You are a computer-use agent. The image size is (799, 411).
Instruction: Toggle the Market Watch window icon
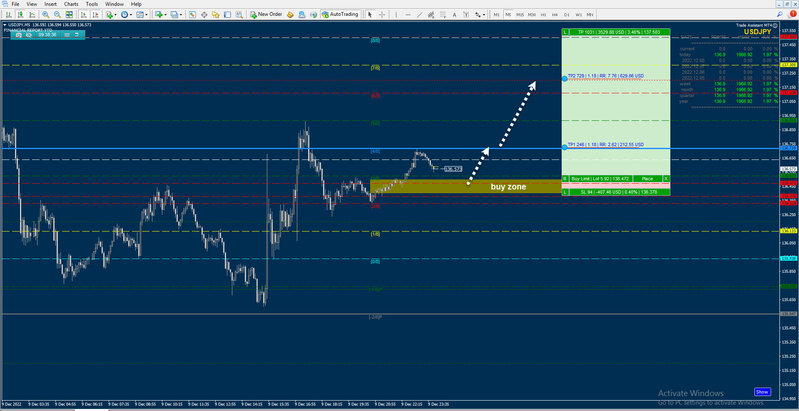pyautogui.click(x=192, y=15)
